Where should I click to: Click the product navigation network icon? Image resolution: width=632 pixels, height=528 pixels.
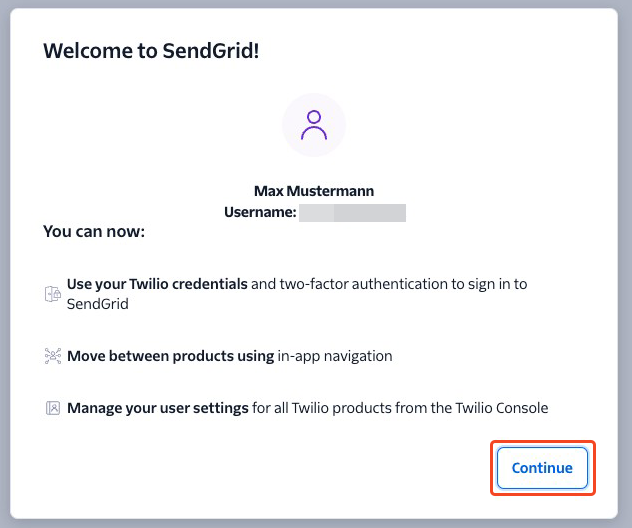[53, 356]
